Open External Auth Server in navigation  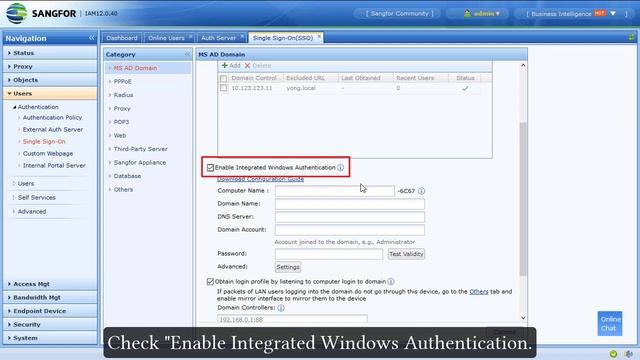[x=53, y=129]
